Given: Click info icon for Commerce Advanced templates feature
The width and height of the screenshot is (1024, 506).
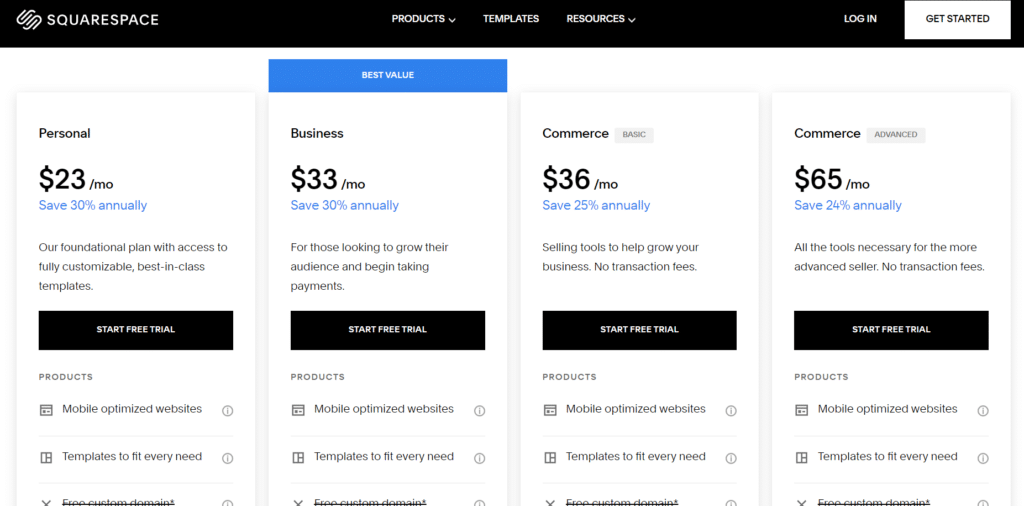Looking at the screenshot, I should 983,458.
